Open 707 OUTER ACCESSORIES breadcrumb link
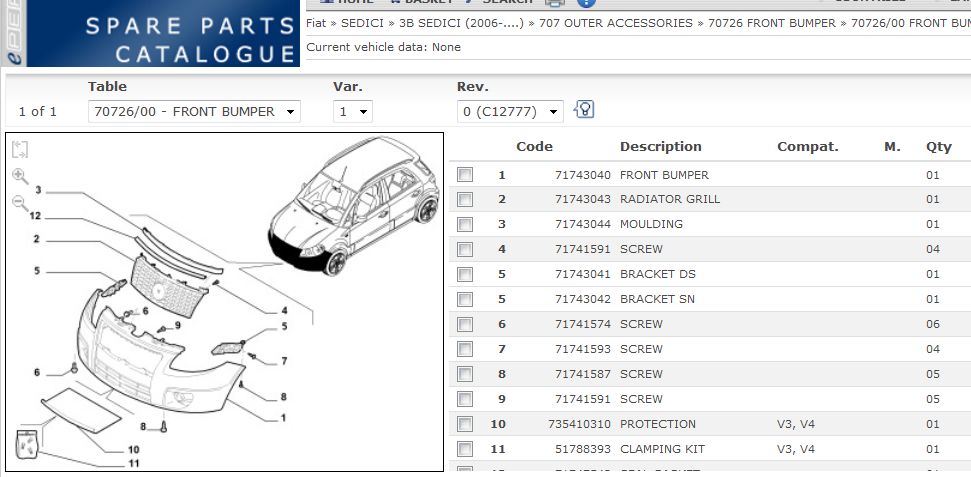 click(x=616, y=23)
